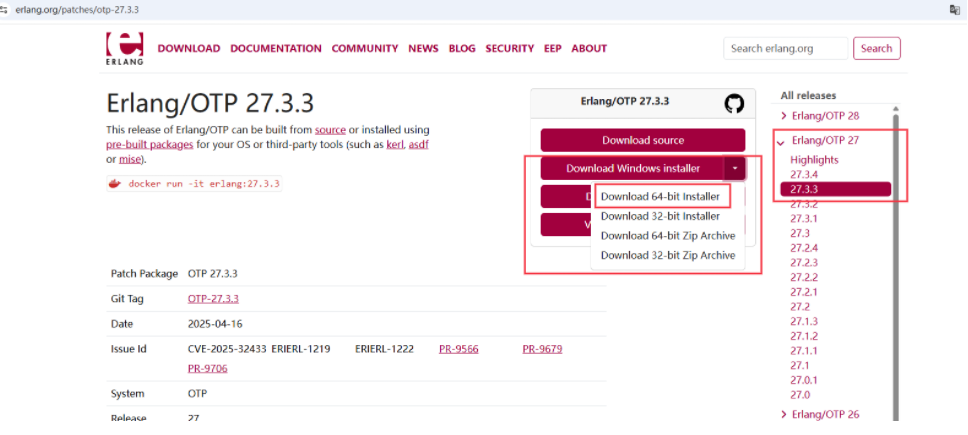Click the CVE-2025-32433 issue id
The height and width of the screenshot is (435, 968).
pyautogui.click(x=227, y=349)
